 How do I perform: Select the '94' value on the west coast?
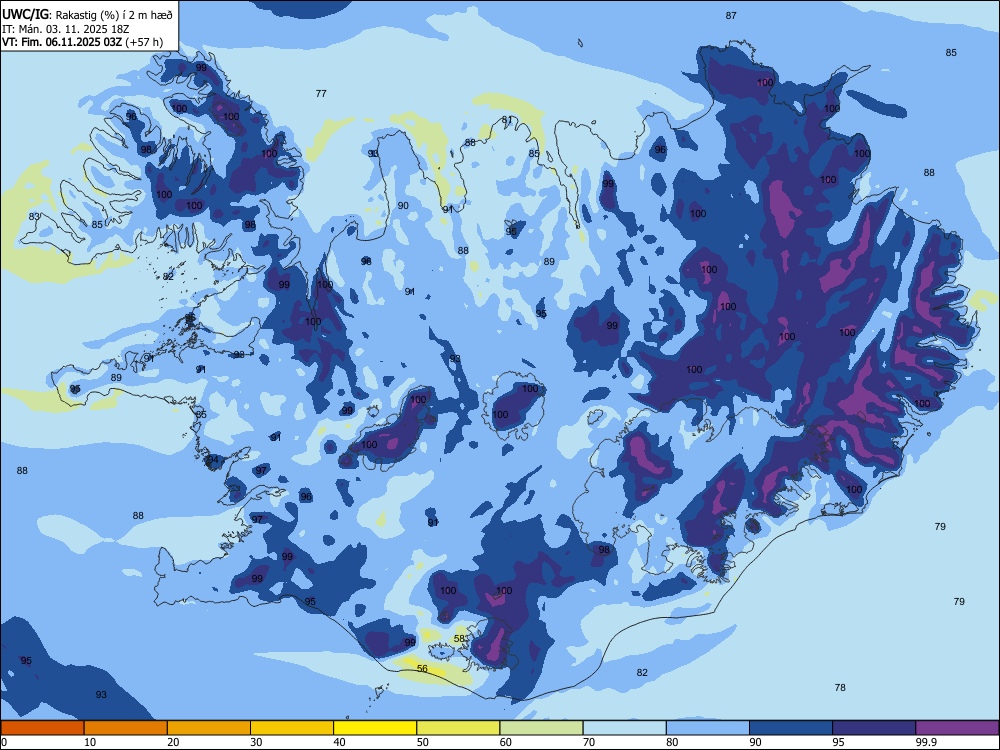[214, 460]
